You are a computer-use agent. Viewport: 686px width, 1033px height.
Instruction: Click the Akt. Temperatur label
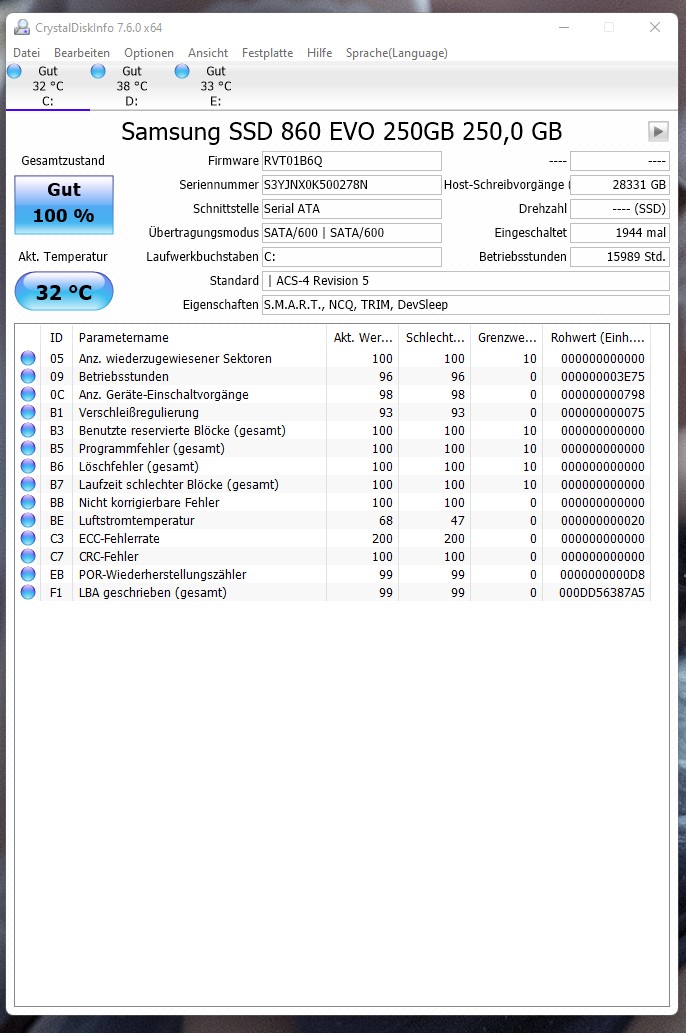[x=63, y=256]
